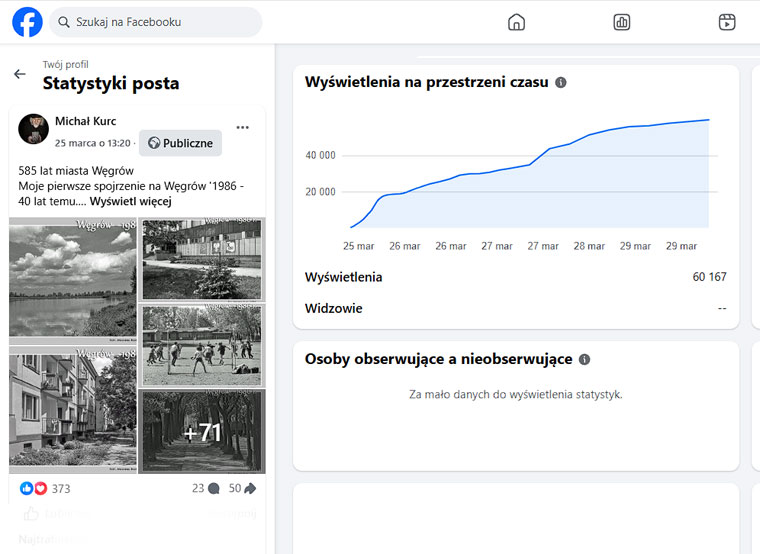Open the Reels video icon
The image size is (760, 554).
(x=727, y=22)
